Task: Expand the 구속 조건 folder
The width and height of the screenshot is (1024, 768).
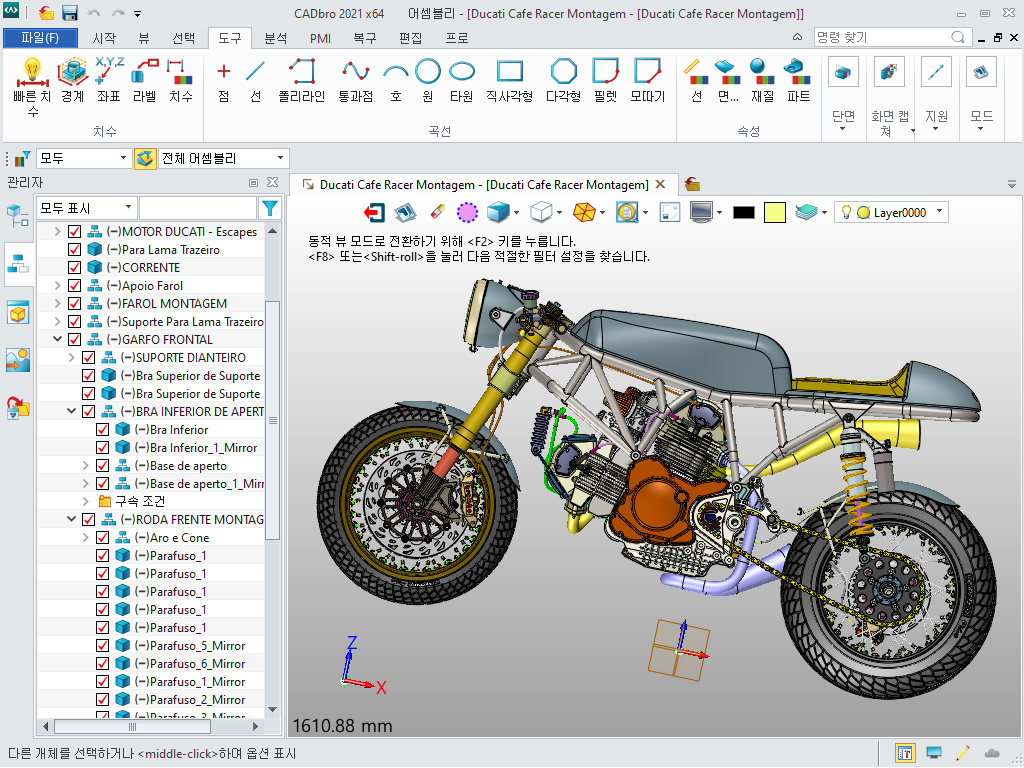Action: tap(86, 502)
